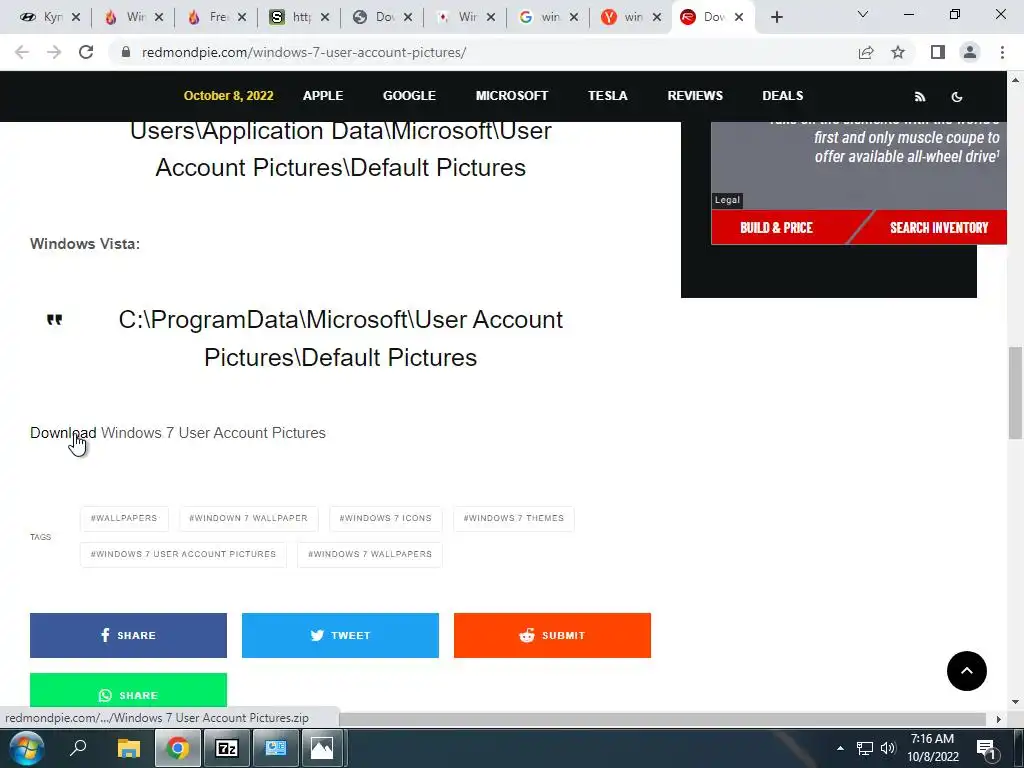
Task: Show hidden system tray icons
Action: click(840, 748)
